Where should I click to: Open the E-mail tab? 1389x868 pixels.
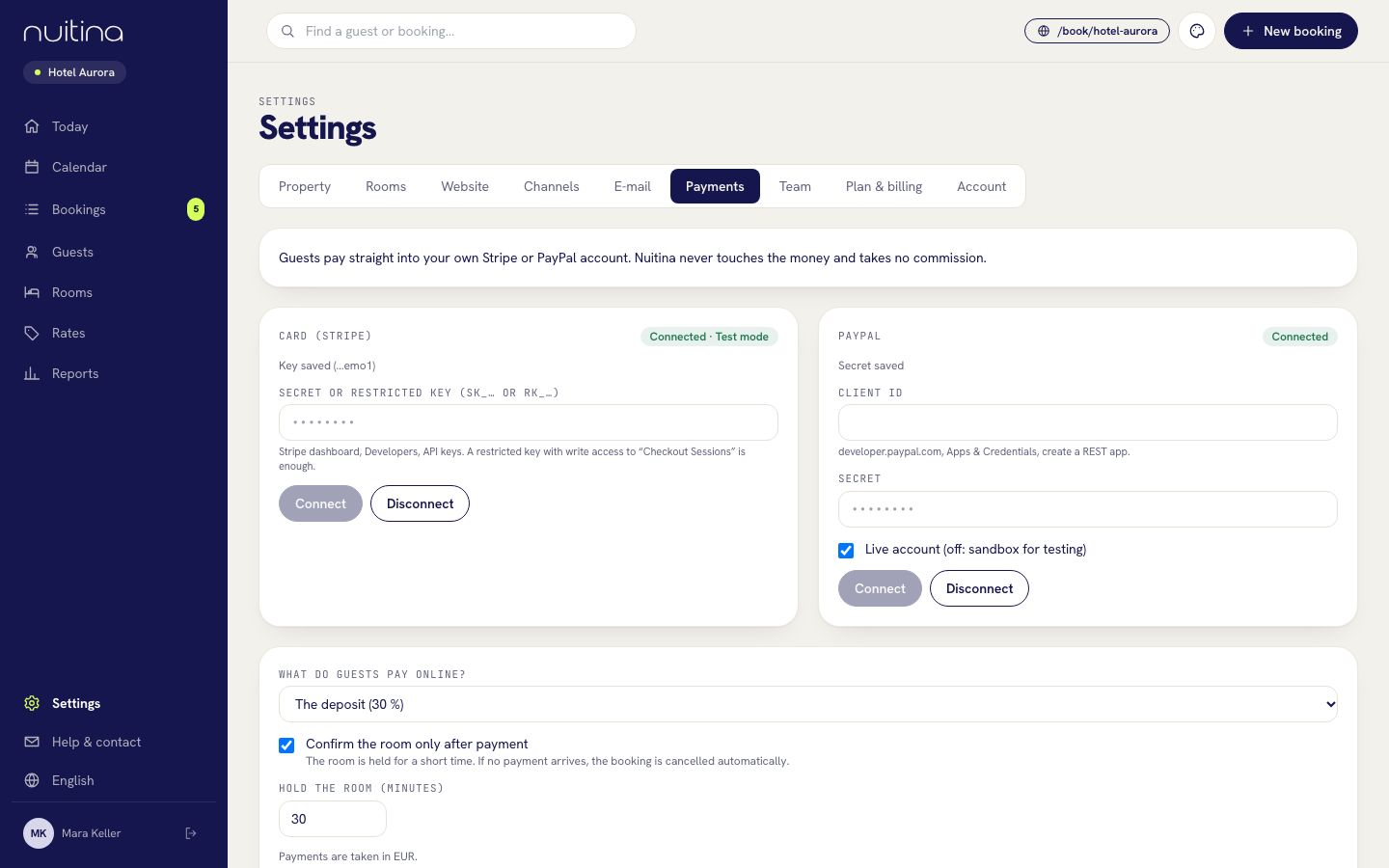pos(633,186)
